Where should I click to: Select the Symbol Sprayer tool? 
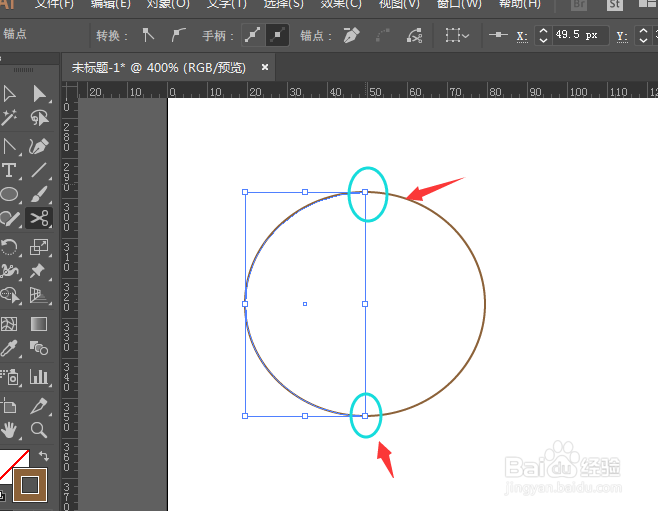pos(9,377)
